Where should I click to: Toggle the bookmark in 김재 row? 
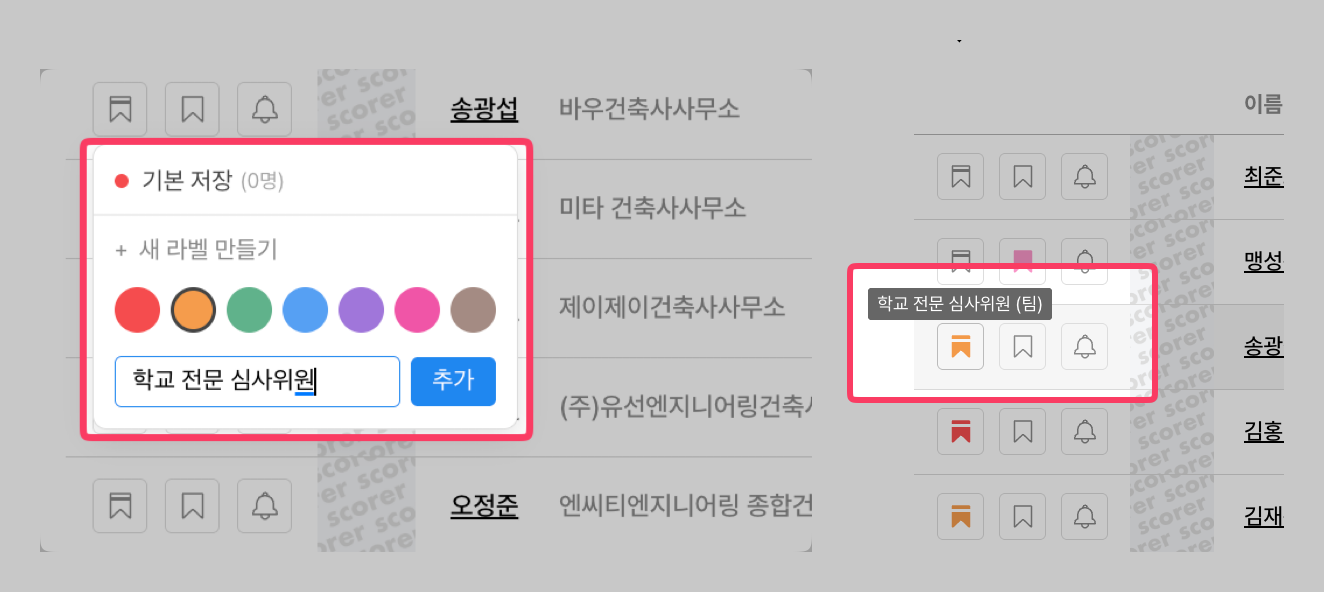pyautogui.click(x=1022, y=517)
